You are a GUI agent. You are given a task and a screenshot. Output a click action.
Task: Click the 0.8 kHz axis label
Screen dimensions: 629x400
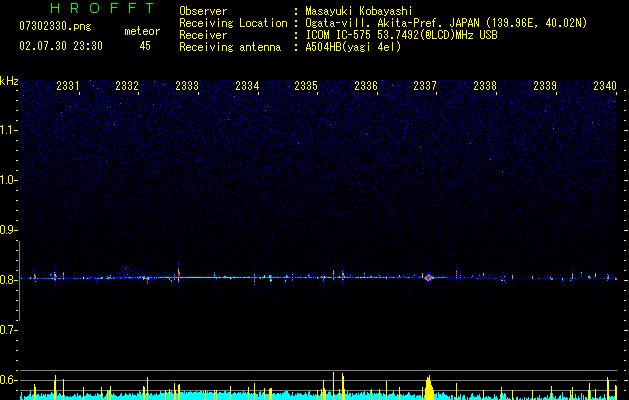[x=8, y=280]
